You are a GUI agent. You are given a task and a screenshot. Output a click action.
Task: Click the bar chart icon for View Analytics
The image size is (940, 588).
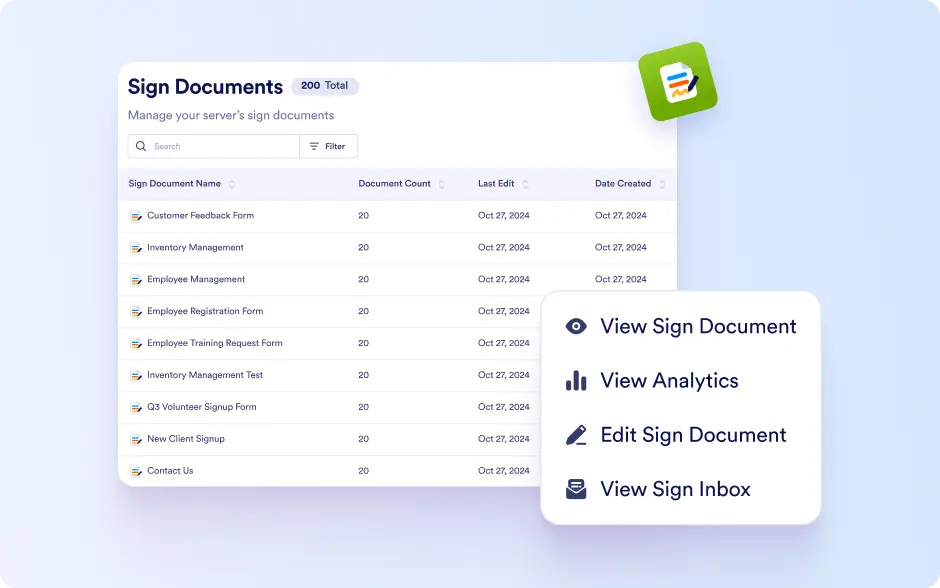point(576,381)
